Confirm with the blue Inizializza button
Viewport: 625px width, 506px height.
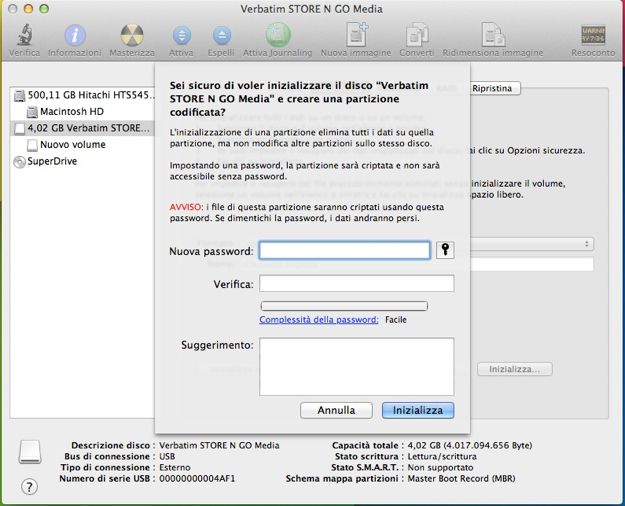[x=418, y=410]
